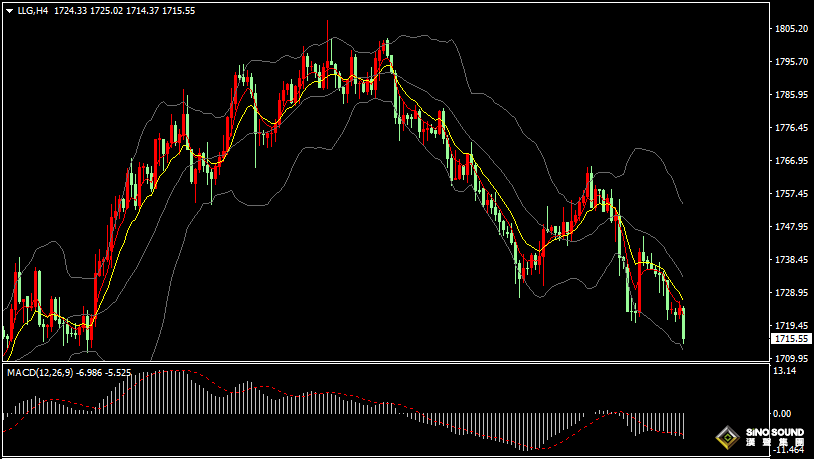Click the 1785.95 price axis label
The image size is (814, 459).
click(791, 95)
